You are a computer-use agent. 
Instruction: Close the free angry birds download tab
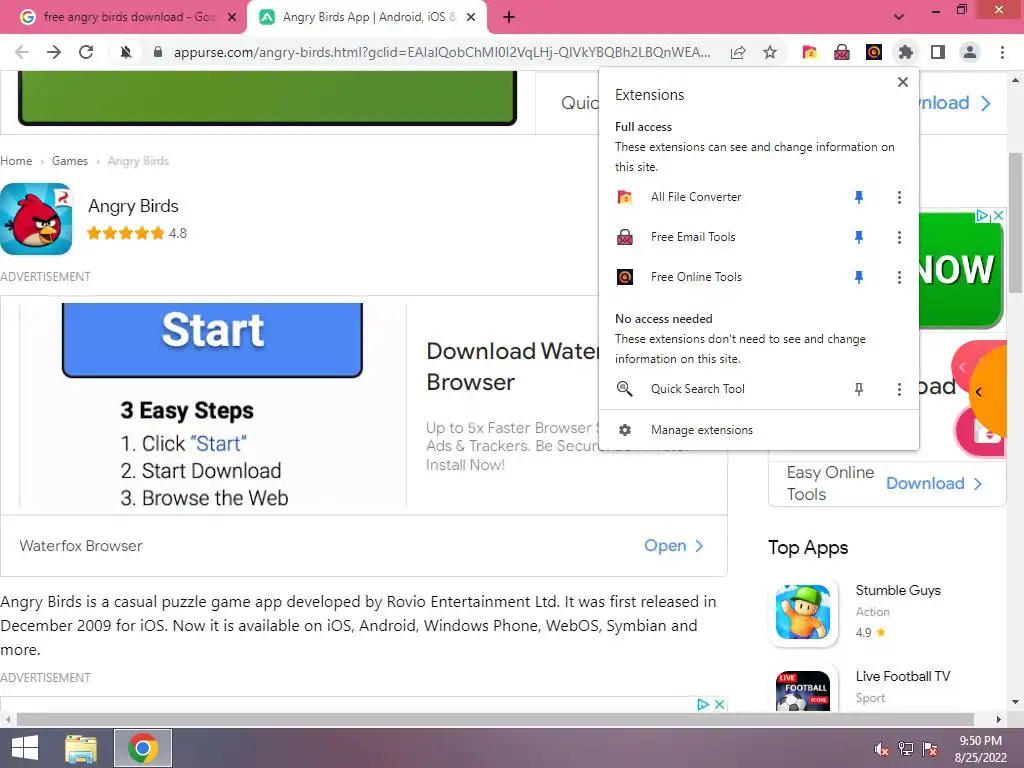(232, 18)
